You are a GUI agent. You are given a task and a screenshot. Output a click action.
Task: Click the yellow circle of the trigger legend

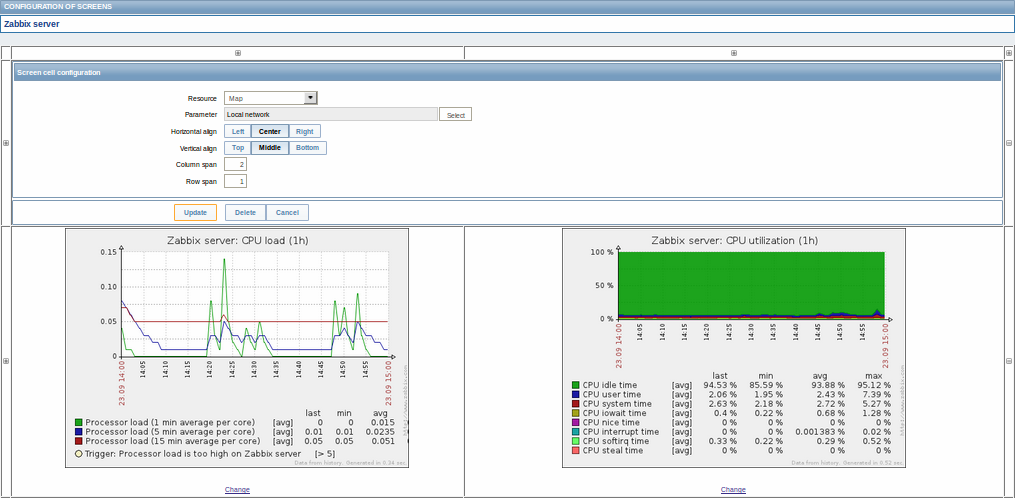coord(79,453)
